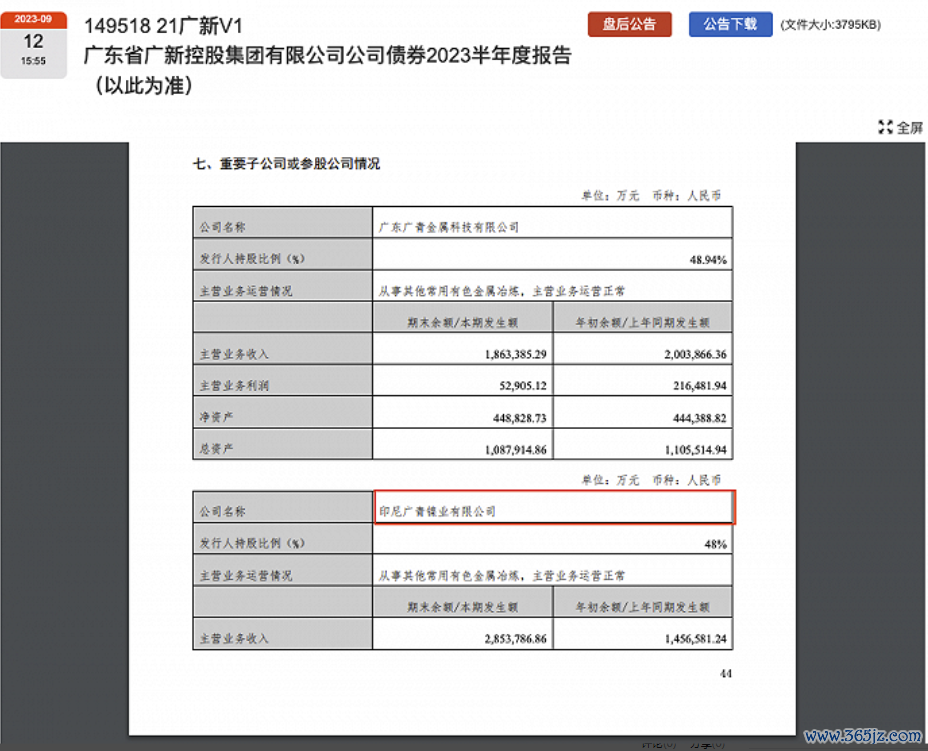
Task: Click the 盘后公告 red button
Action: 629,25
